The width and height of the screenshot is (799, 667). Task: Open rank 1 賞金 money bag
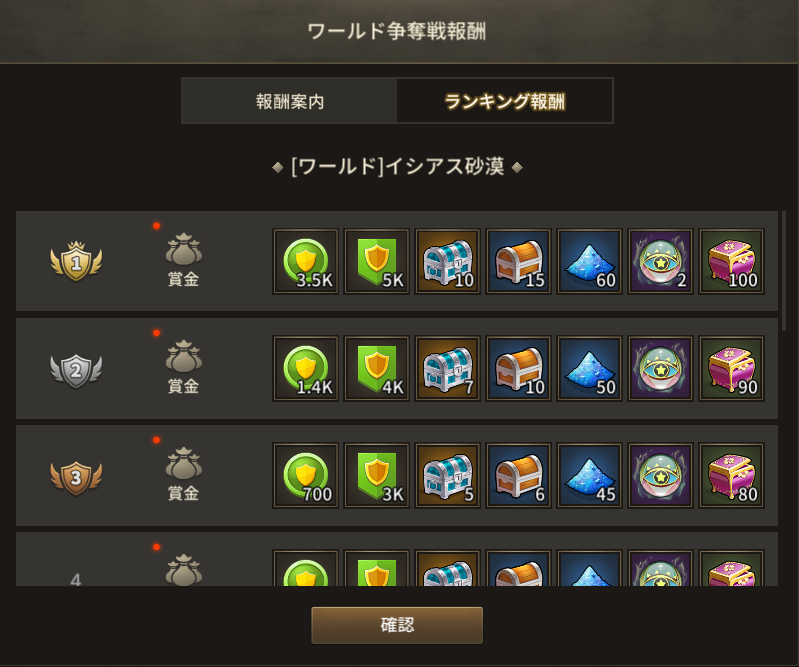tap(183, 260)
